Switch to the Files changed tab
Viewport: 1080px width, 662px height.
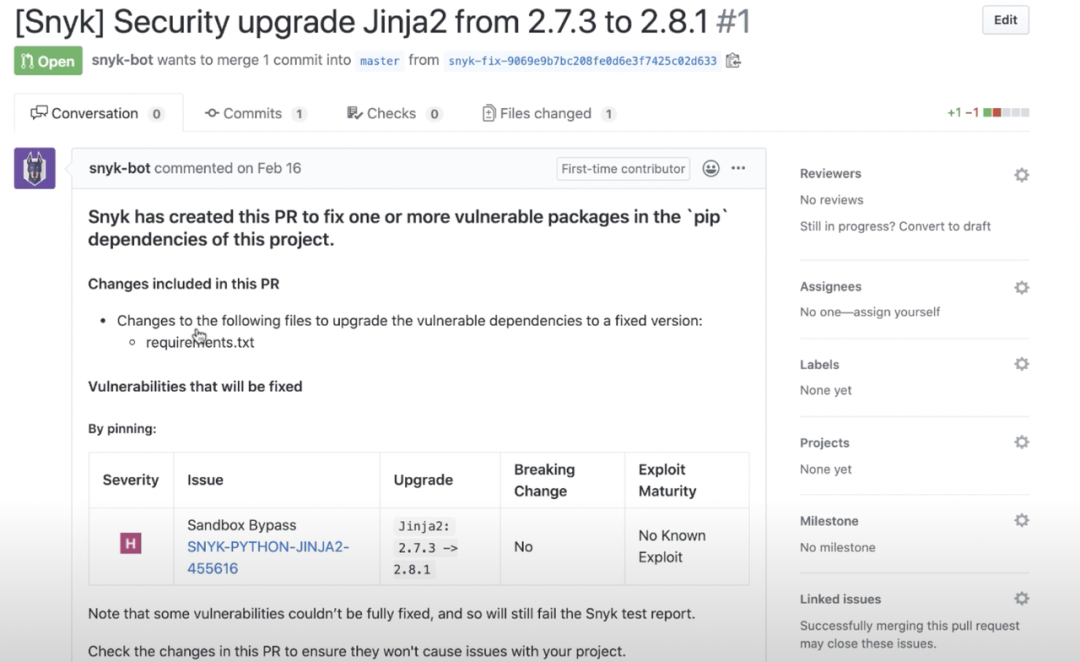[x=548, y=113]
